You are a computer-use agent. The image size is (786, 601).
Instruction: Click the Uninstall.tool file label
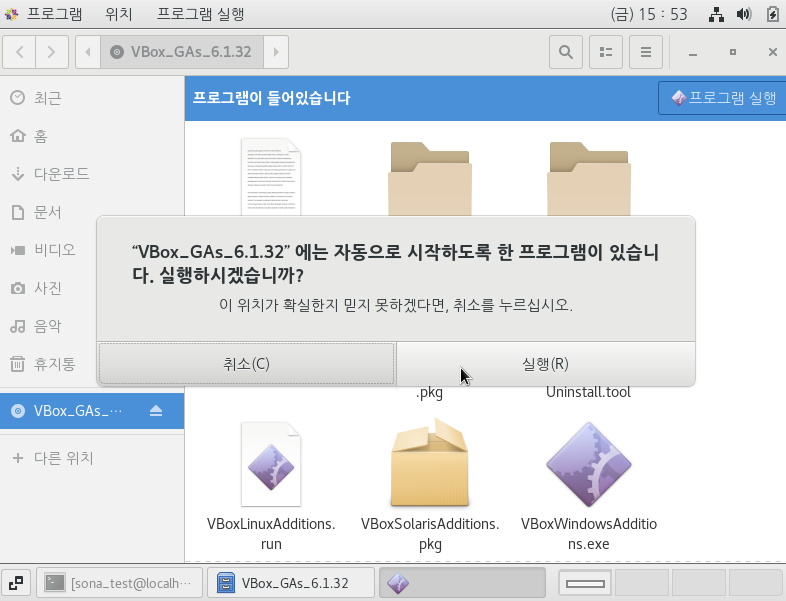(588, 392)
